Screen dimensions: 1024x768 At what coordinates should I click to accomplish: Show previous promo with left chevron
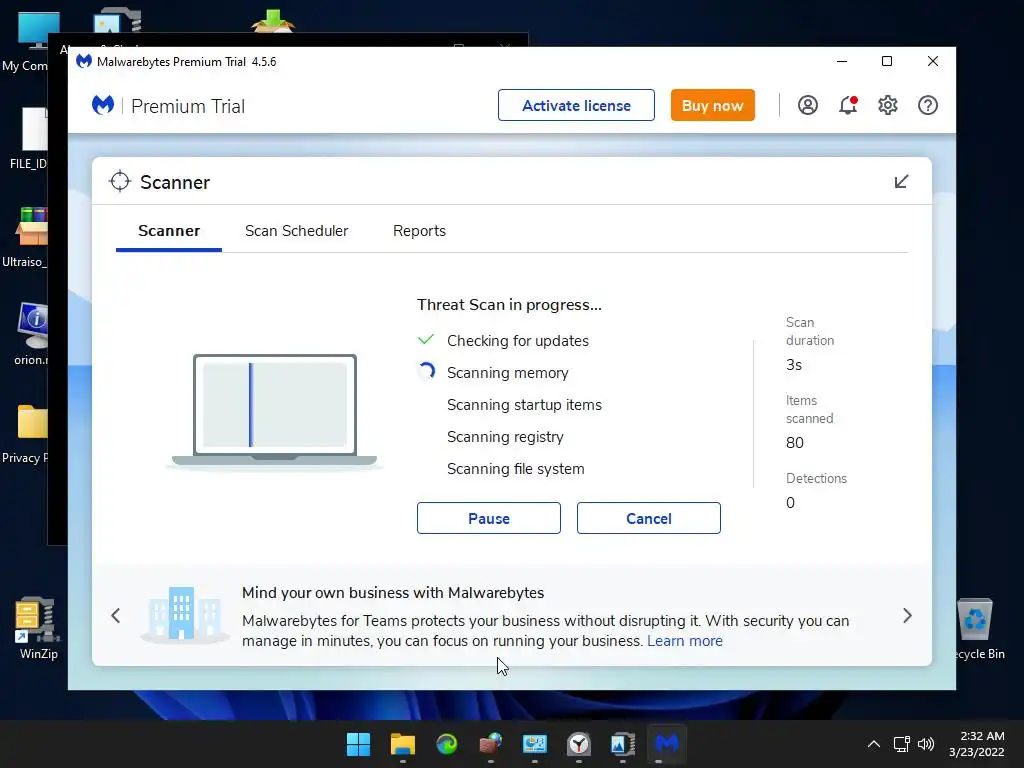click(116, 615)
